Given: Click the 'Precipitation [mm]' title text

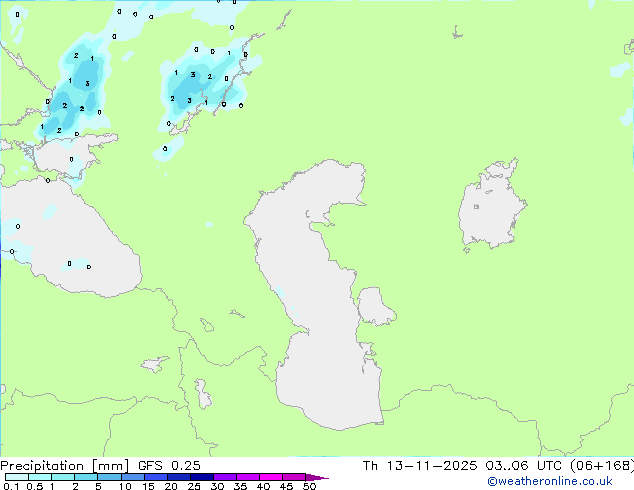Looking at the screenshot, I should [x=65, y=466].
